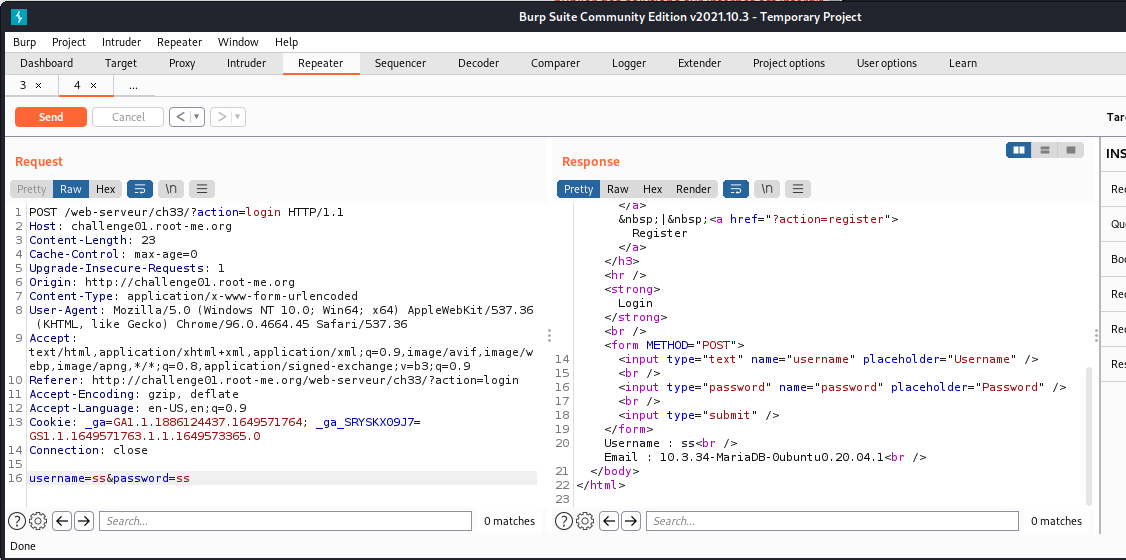
Task: Open Request pane hamburger options menu
Action: coord(202,189)
